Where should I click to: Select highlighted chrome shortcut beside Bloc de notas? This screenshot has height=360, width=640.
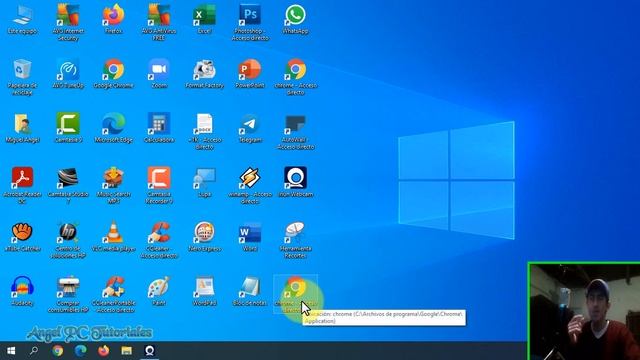296,294
